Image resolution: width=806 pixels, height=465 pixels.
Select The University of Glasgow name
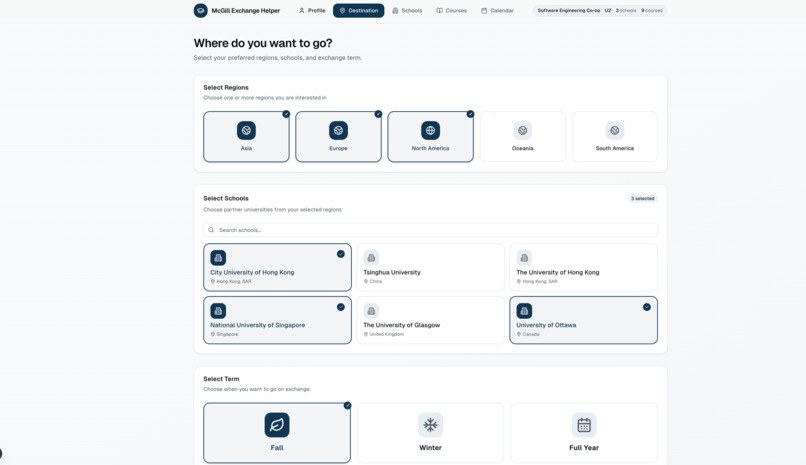[401, 325]
